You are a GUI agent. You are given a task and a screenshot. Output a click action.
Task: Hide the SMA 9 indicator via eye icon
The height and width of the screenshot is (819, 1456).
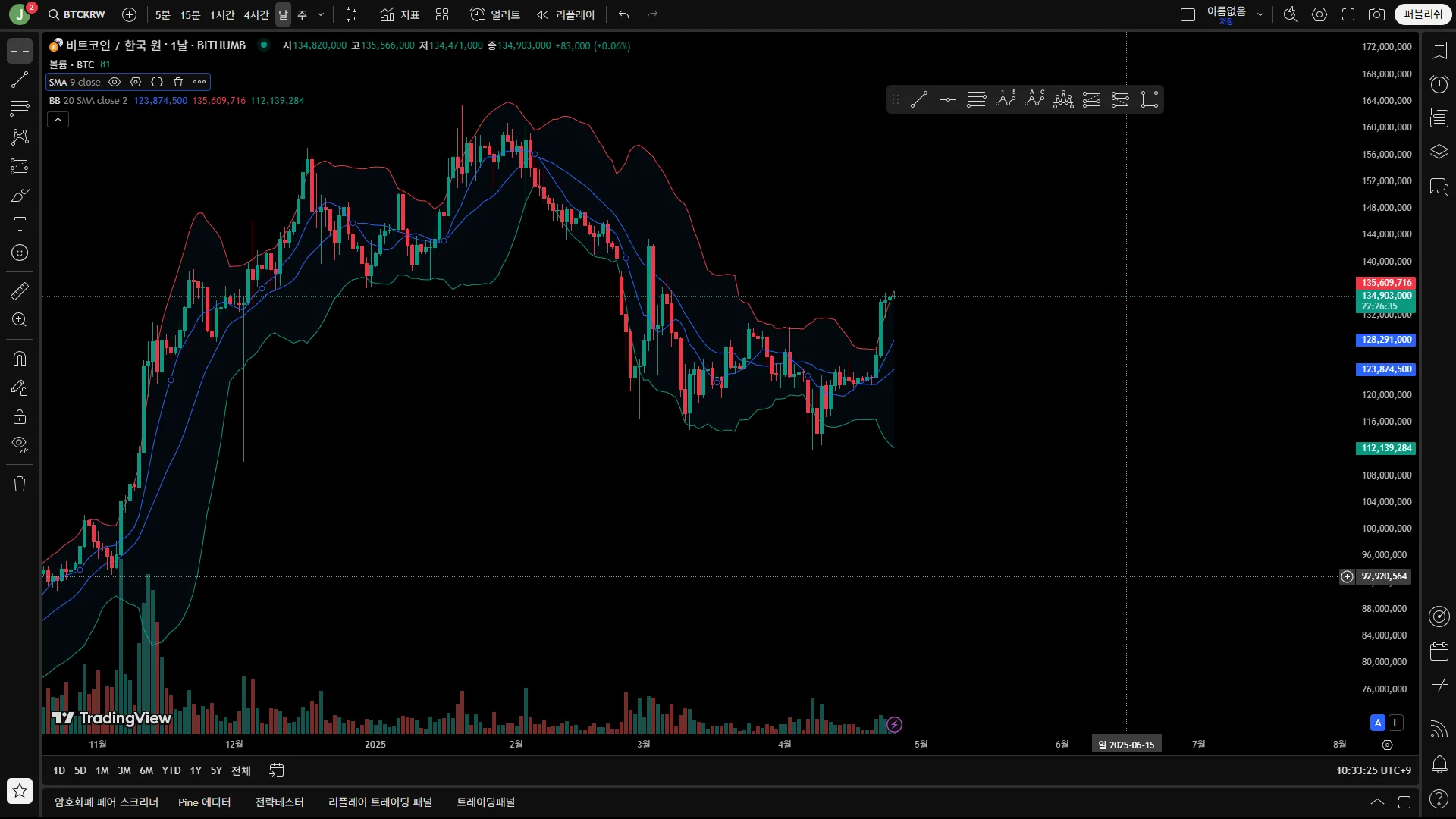click(115, 82)
